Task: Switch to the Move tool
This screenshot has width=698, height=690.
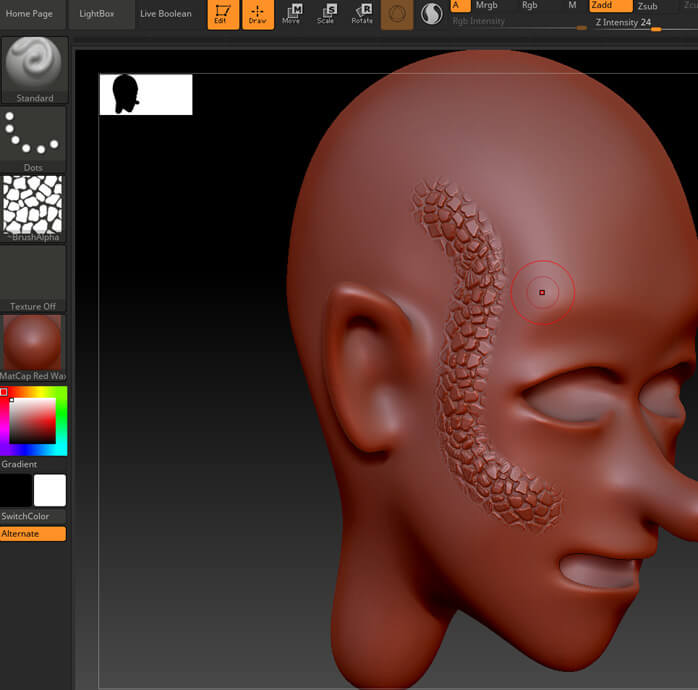Action: coord(291,14)
